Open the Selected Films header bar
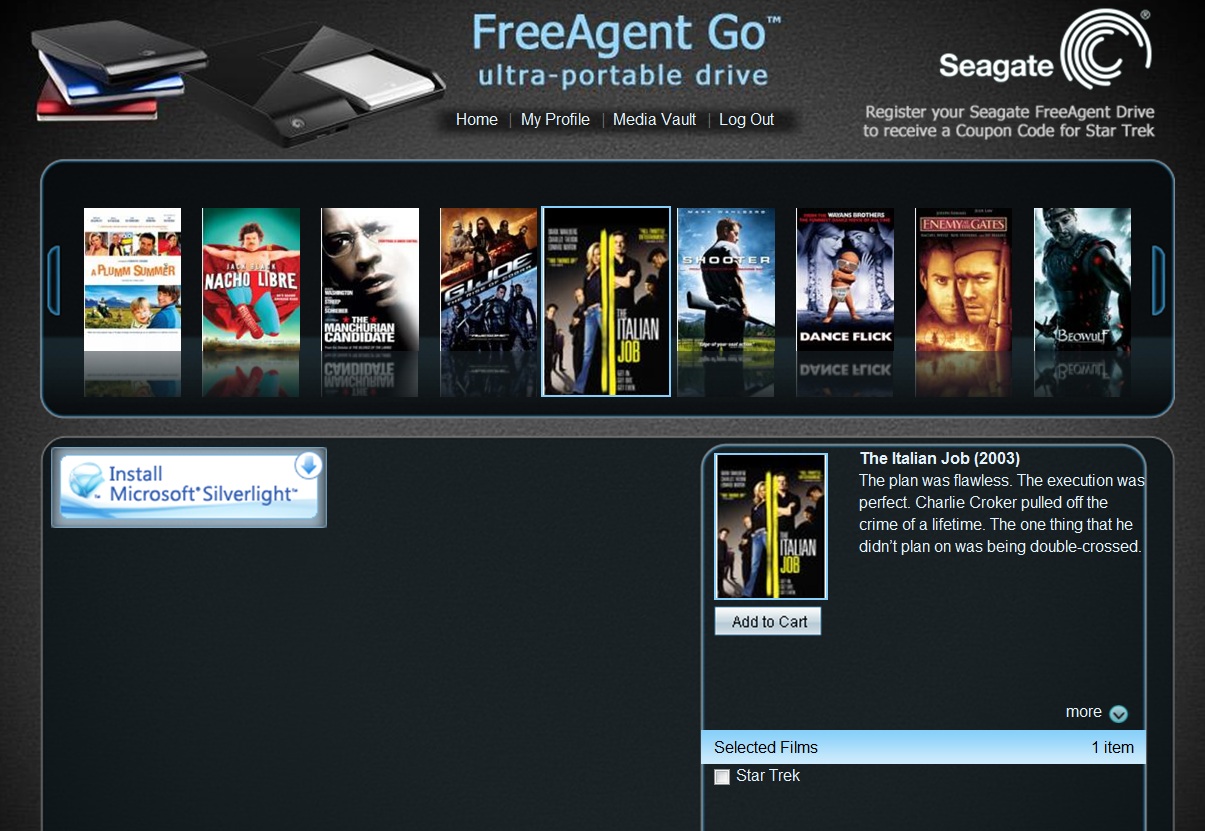 pos(924,747)
